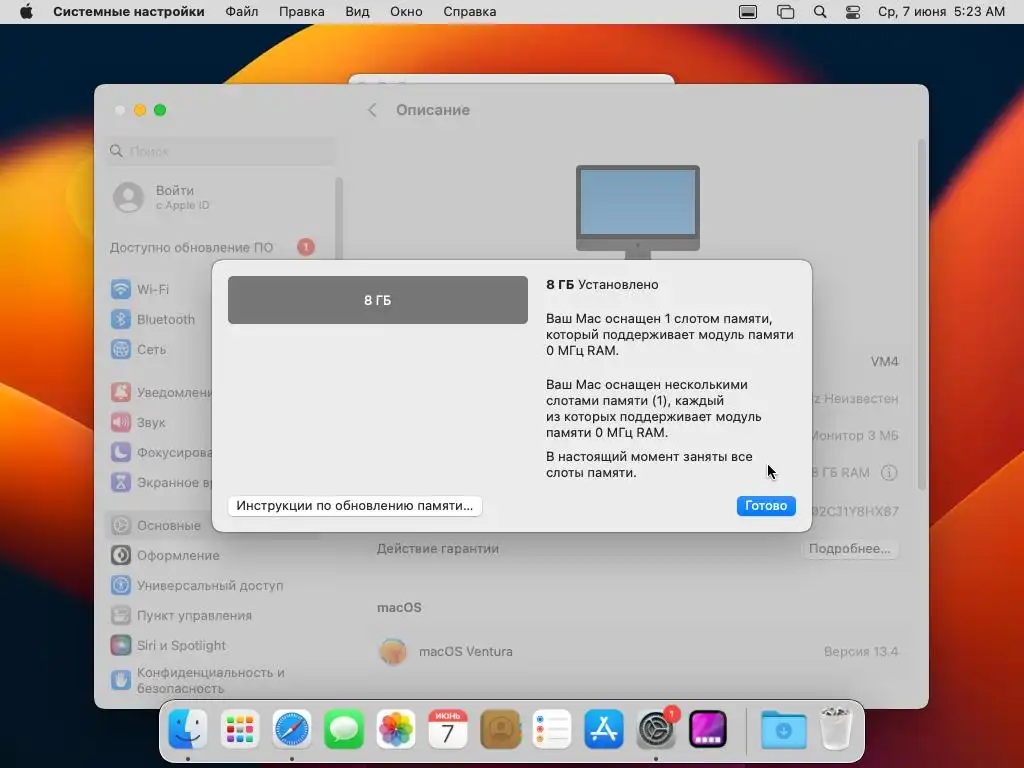The height and width of the screenshot is (768, 1024).
Task: Select Экранное время icon in sidebar
Action: point(121,483)
